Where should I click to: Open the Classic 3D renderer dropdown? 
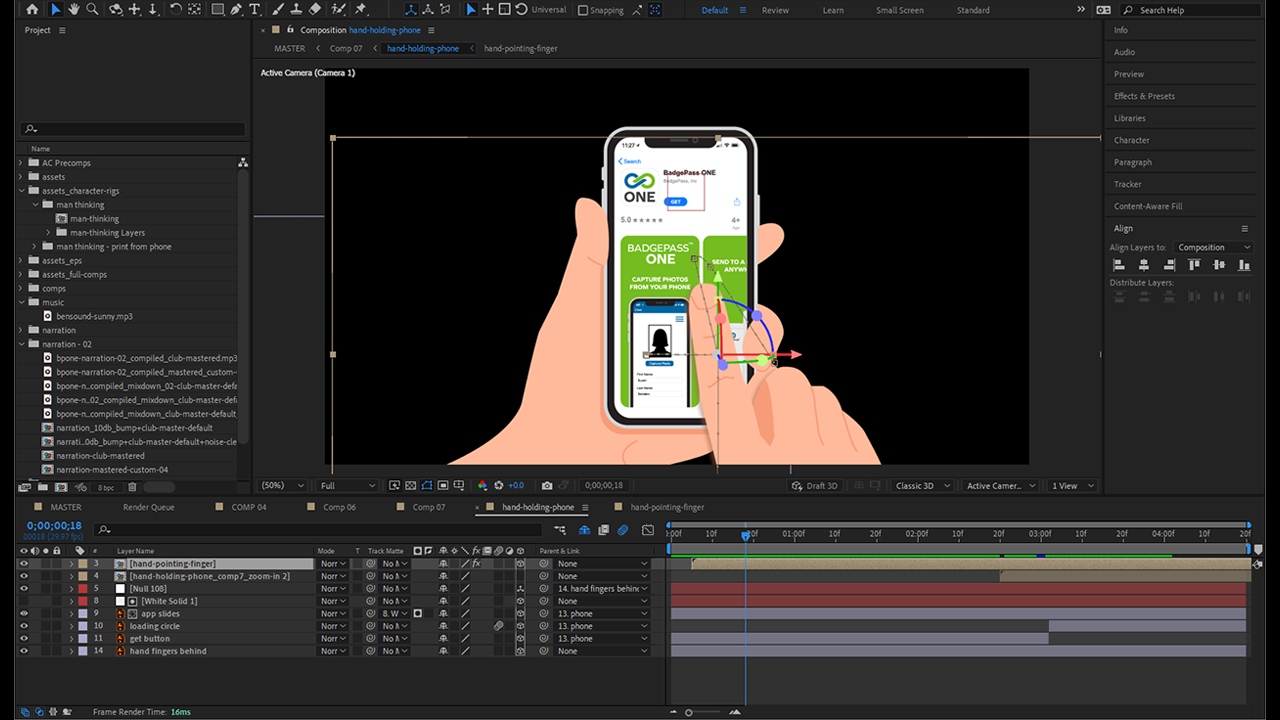pyautogui.click(x=921, y=486)
